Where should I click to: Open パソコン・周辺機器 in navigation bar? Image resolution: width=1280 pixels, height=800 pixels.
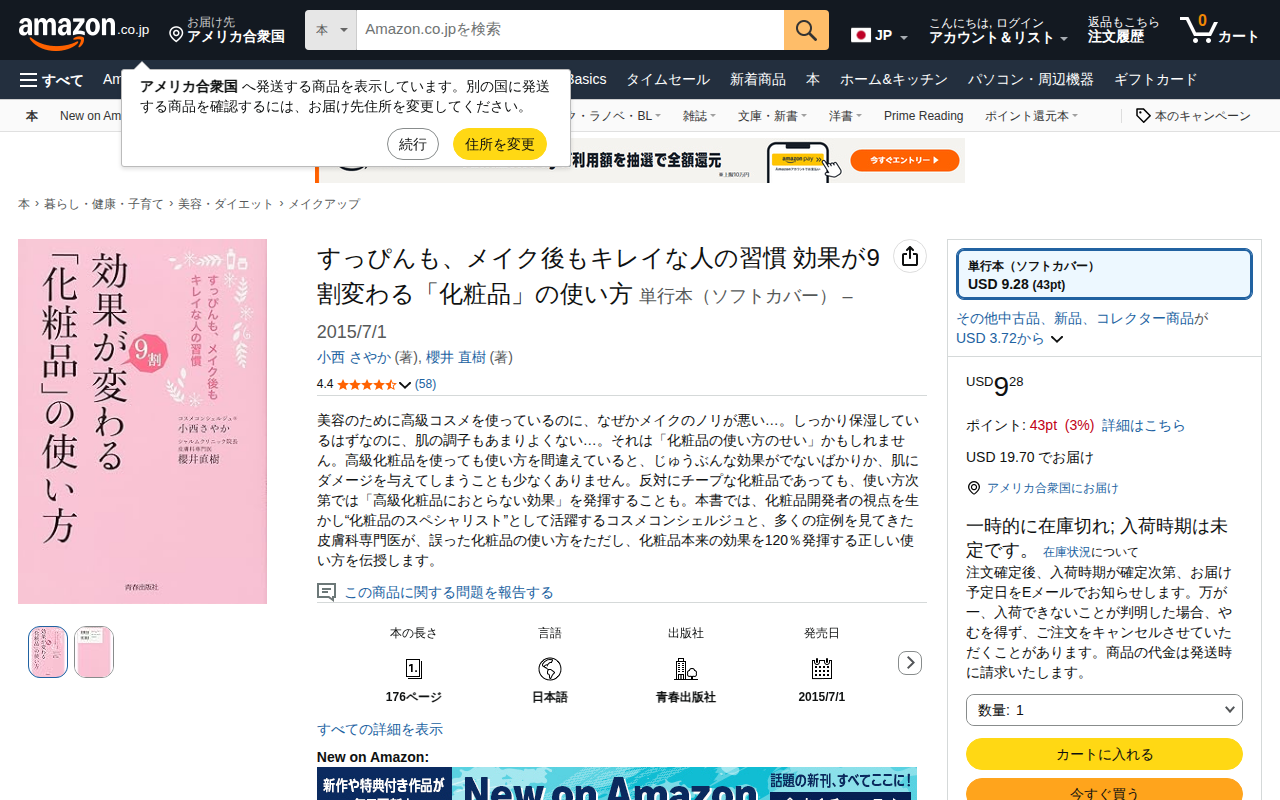(x=1031, y=80)
